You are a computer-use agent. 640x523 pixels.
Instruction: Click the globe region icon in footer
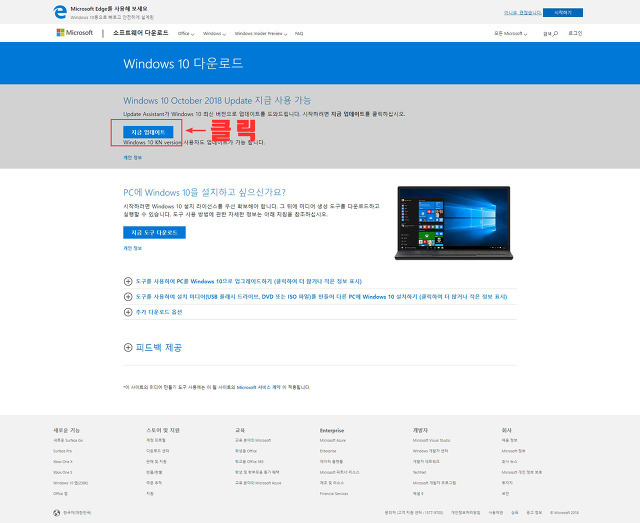[56, 513]
